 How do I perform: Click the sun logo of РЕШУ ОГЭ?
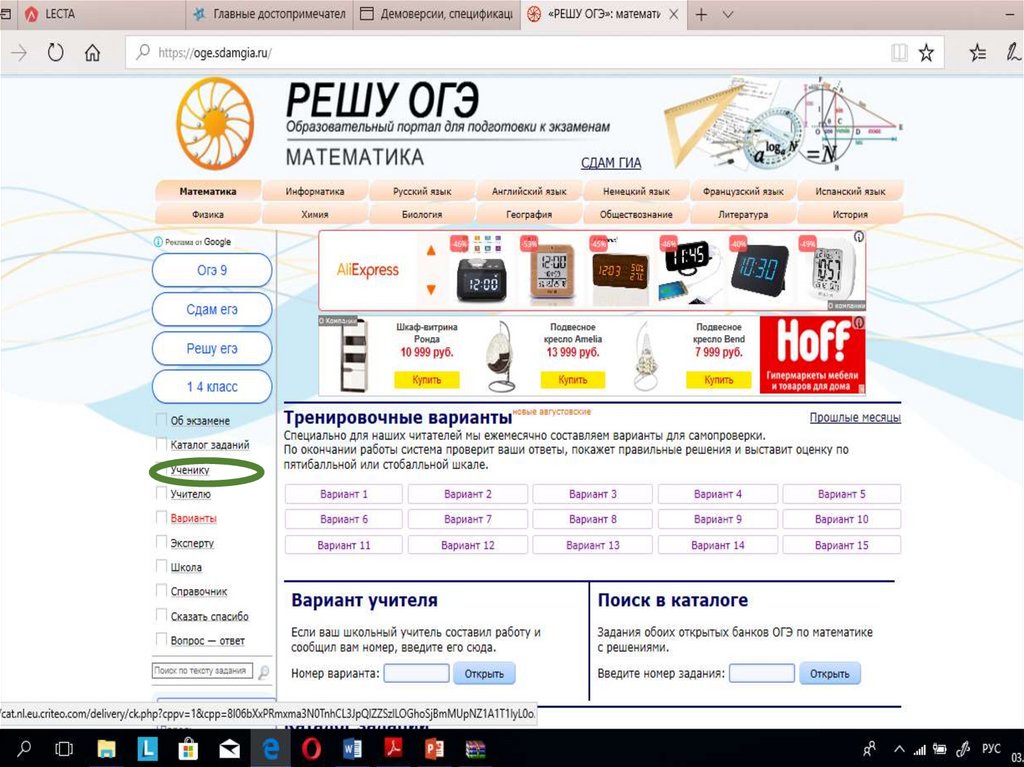(215, 123)
